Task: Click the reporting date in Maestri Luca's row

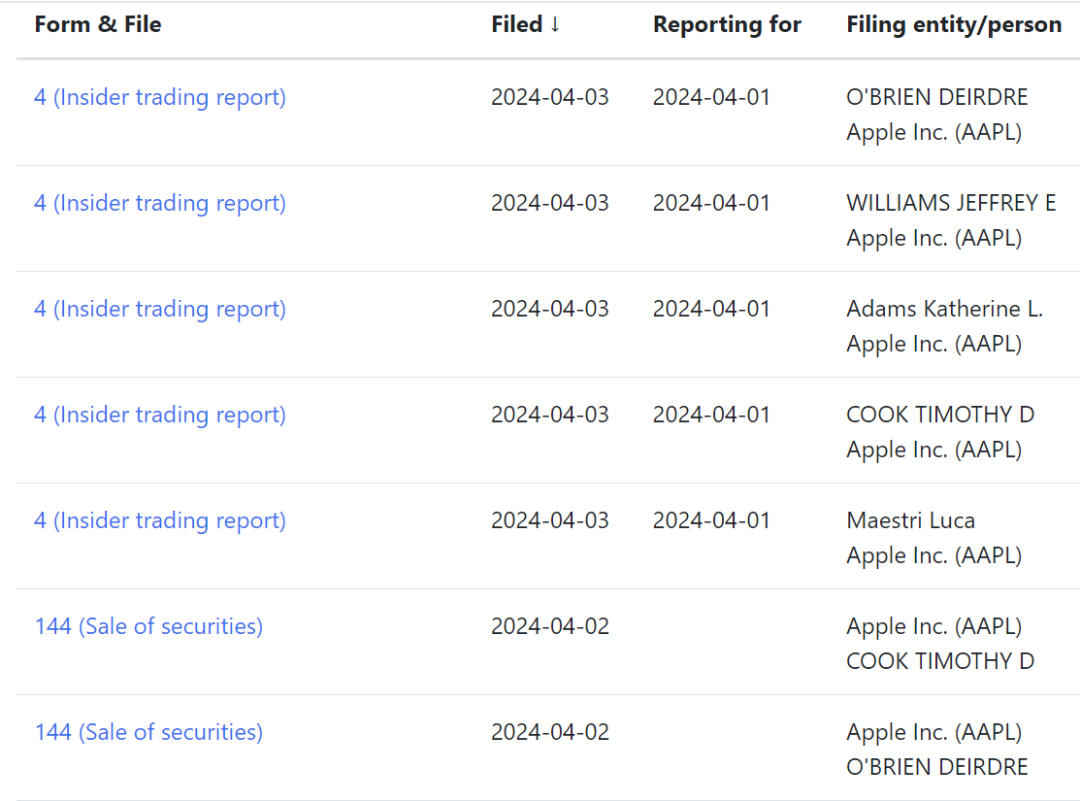Action: click(x=712, y=521)
